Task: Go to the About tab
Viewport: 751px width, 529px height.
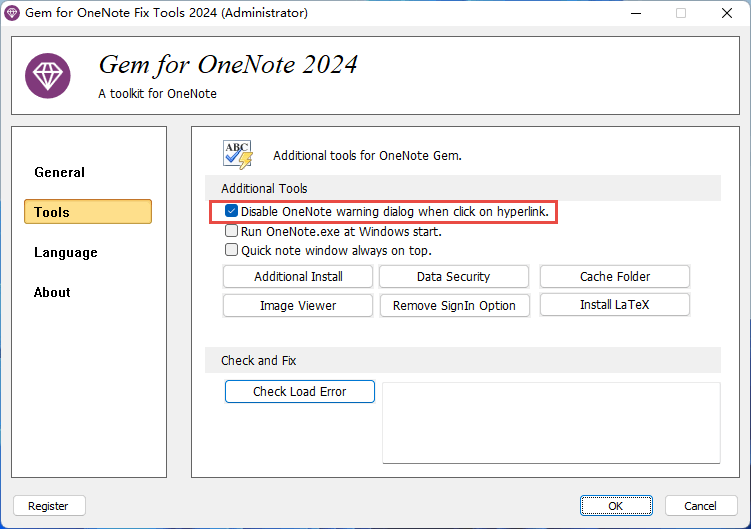Action: [x=52, y=292]
